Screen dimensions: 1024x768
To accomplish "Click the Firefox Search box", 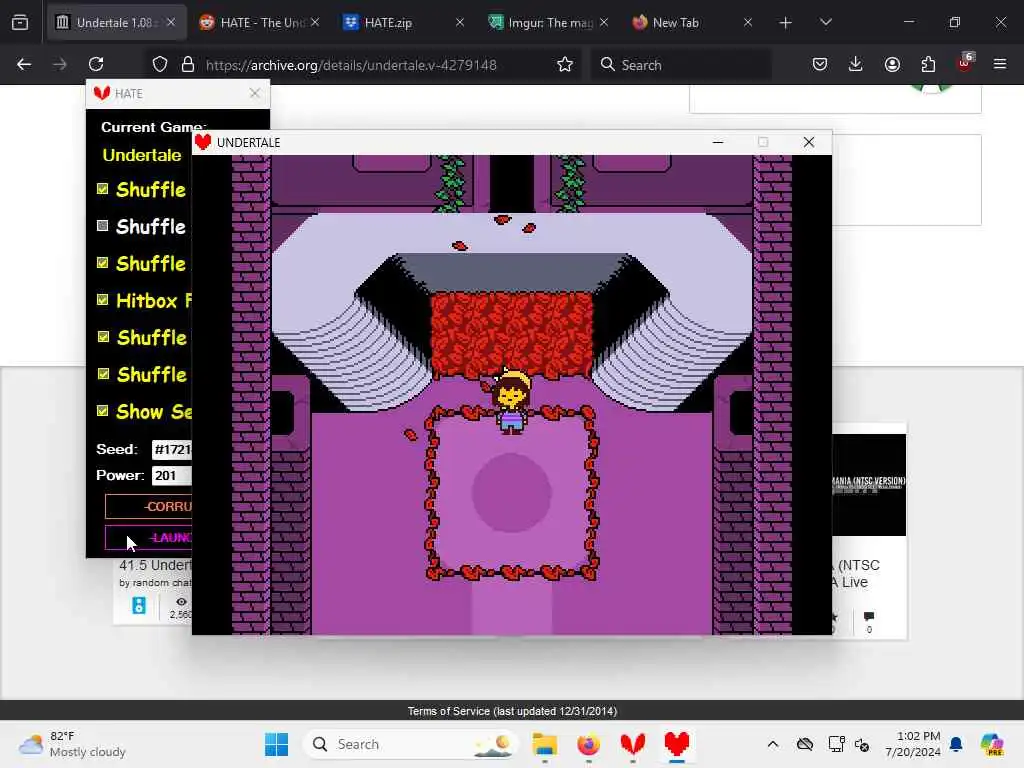I will point(681,65).
